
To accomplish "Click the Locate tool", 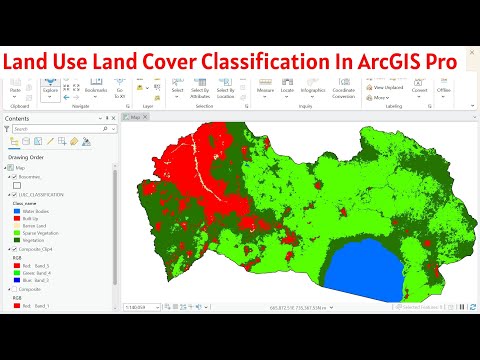I will point(287,88).
